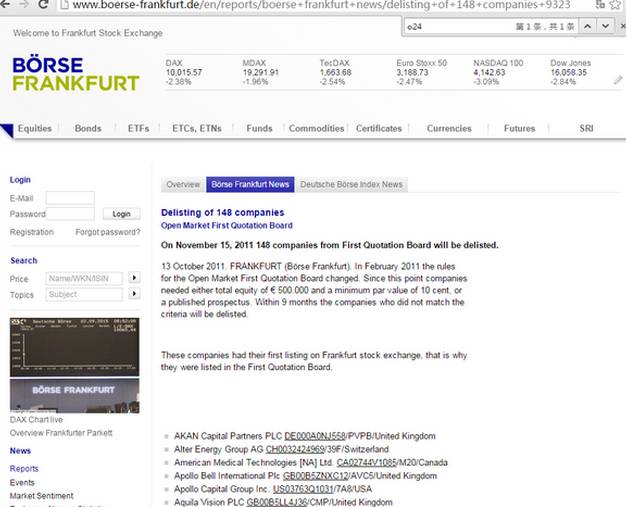
Task: Open the Registration link
Action: click(x=32, y=232)
